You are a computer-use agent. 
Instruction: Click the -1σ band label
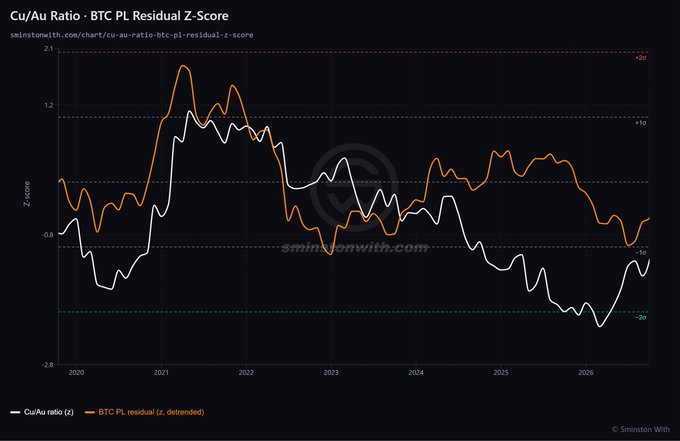[x=641, y=252]
